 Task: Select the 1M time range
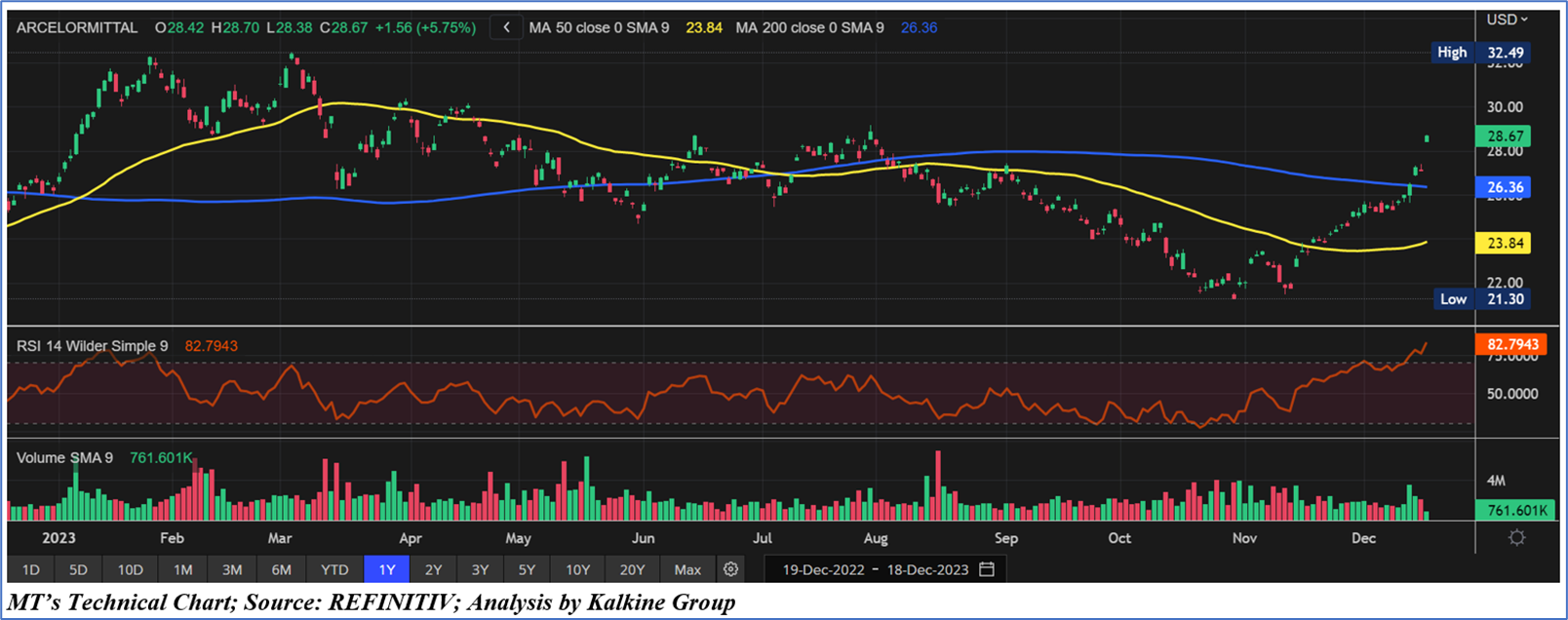pos(182,569)
